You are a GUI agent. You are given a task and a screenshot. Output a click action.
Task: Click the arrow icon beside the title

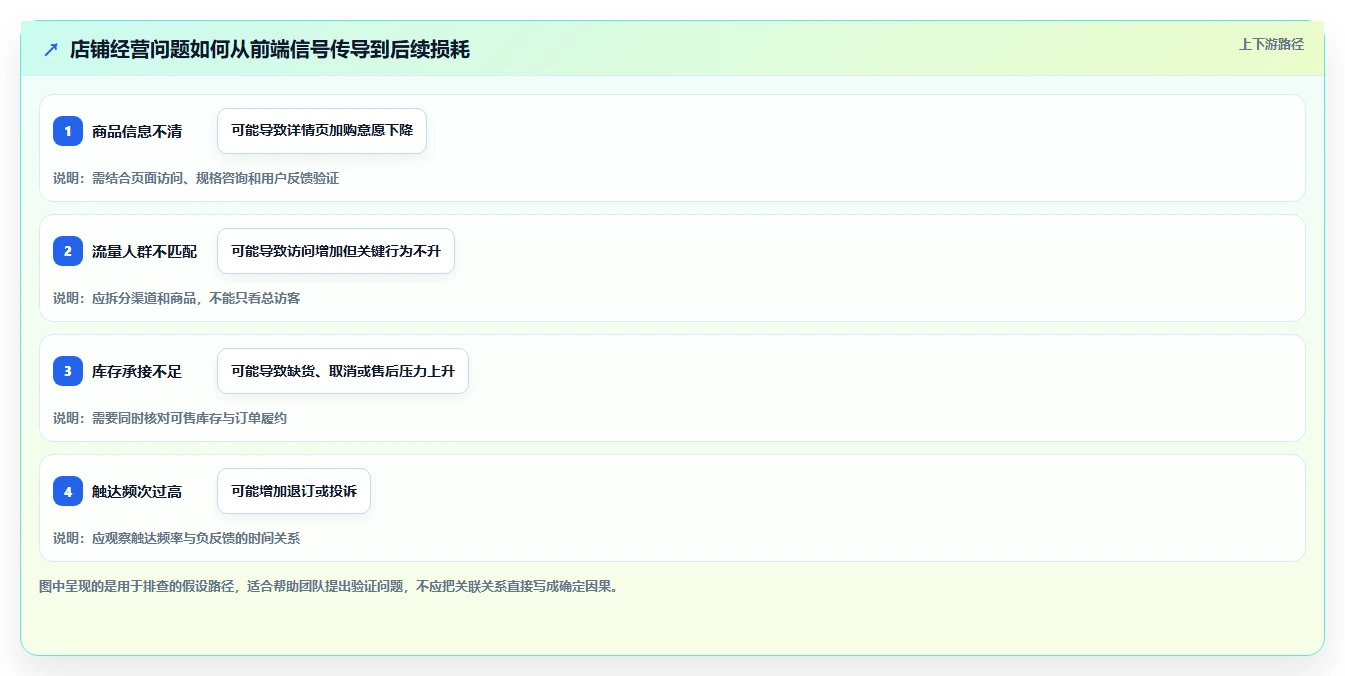coord(51,49)
